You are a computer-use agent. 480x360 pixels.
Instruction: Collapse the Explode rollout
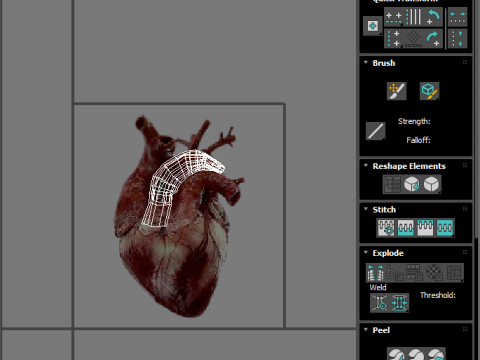(x=366, y=252)
